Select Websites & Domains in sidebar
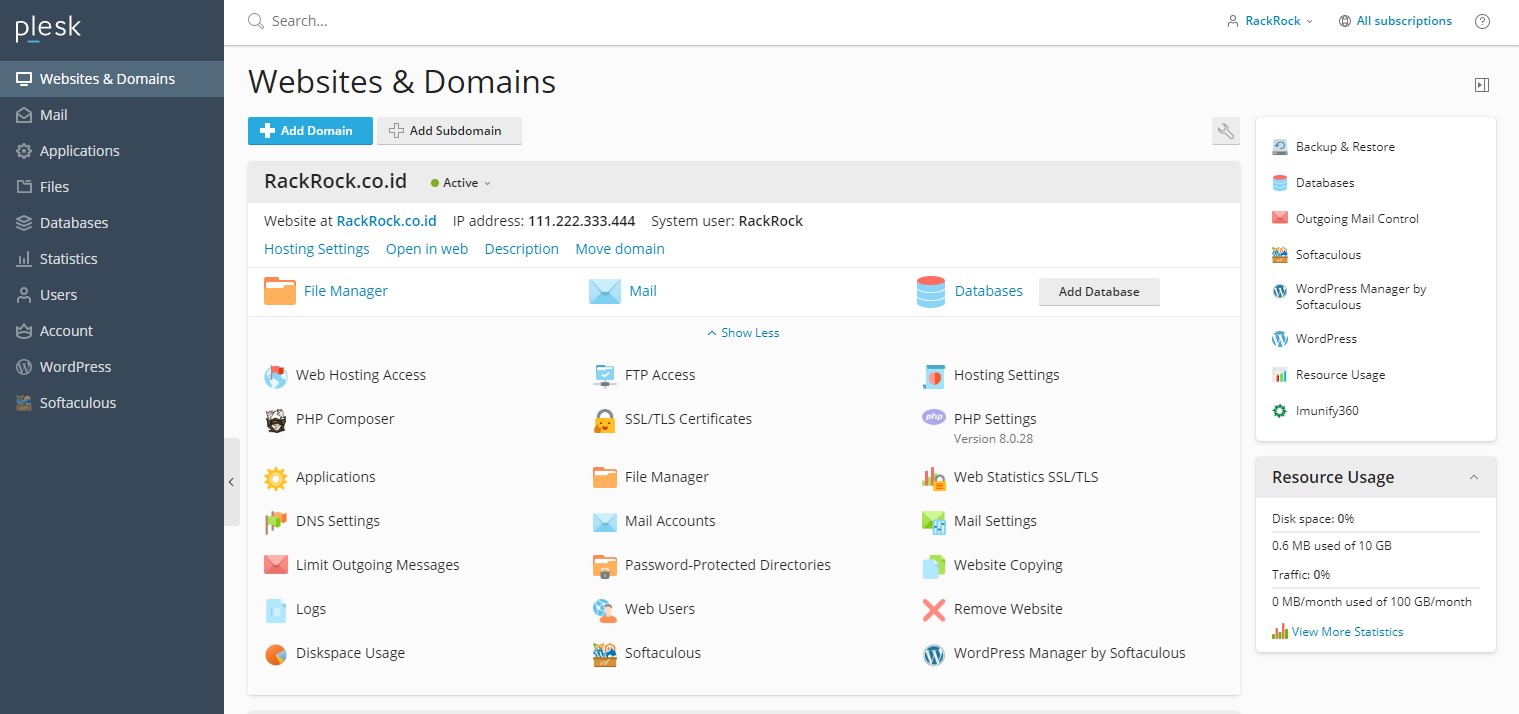 tap(112, 79)
